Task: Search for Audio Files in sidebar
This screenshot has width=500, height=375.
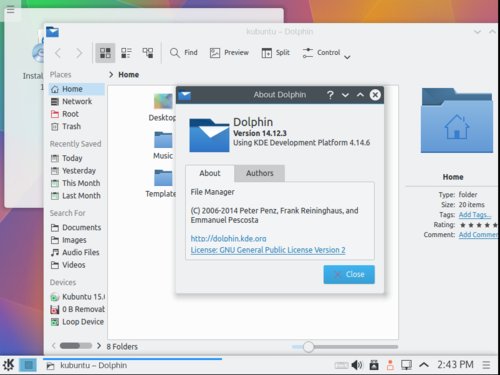Action: (77, 252)
